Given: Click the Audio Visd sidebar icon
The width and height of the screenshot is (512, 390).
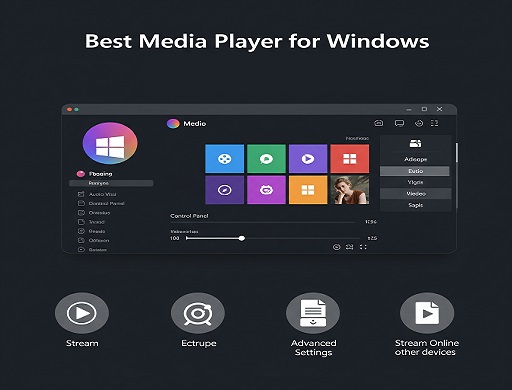Looking at the screenshot, I should point(81,194).
